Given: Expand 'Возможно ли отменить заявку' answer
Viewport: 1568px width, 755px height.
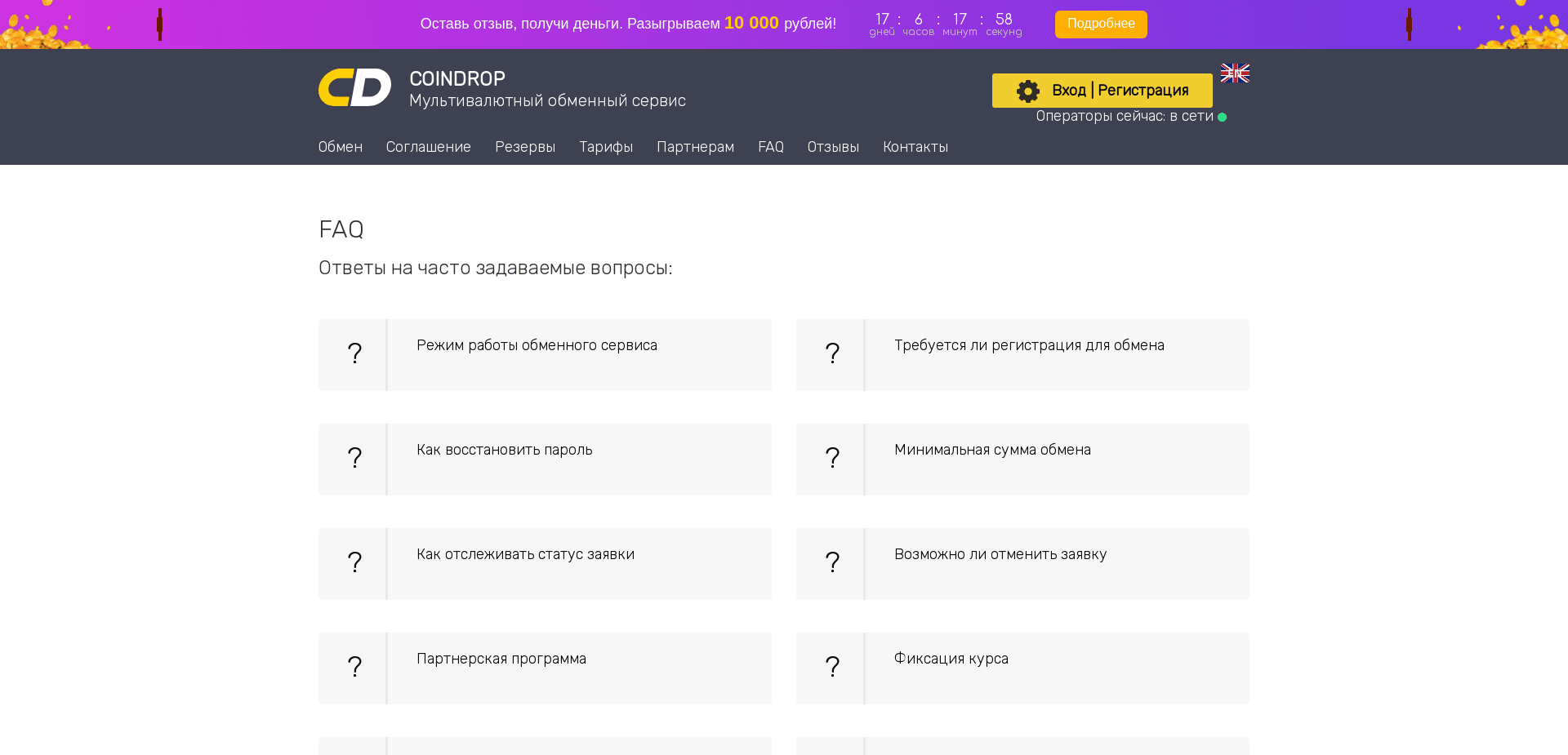Looking at the screenshot, I should pyautogui.click(x=1000, y=555).
